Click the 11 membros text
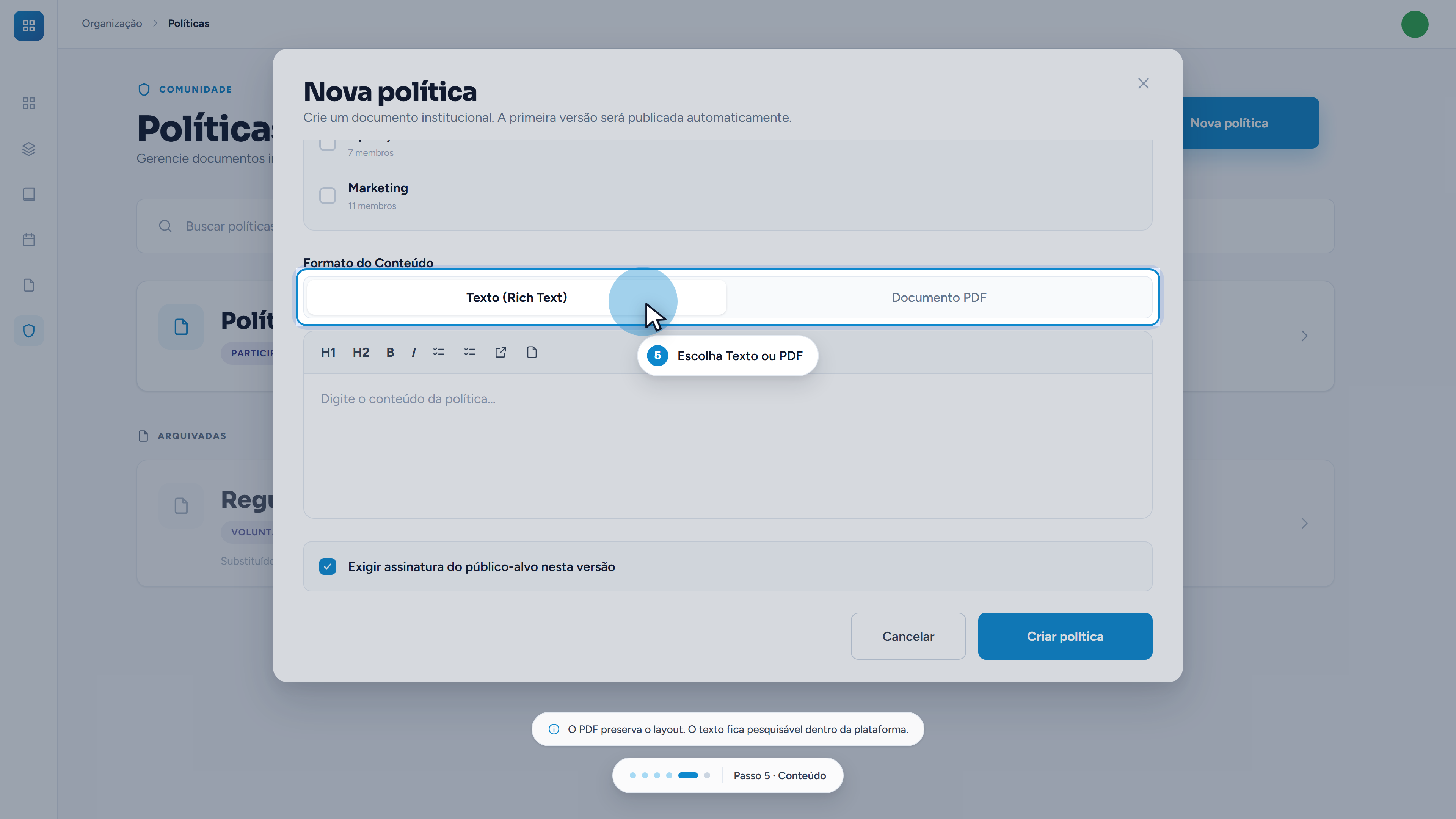 [x=372, y=206]
